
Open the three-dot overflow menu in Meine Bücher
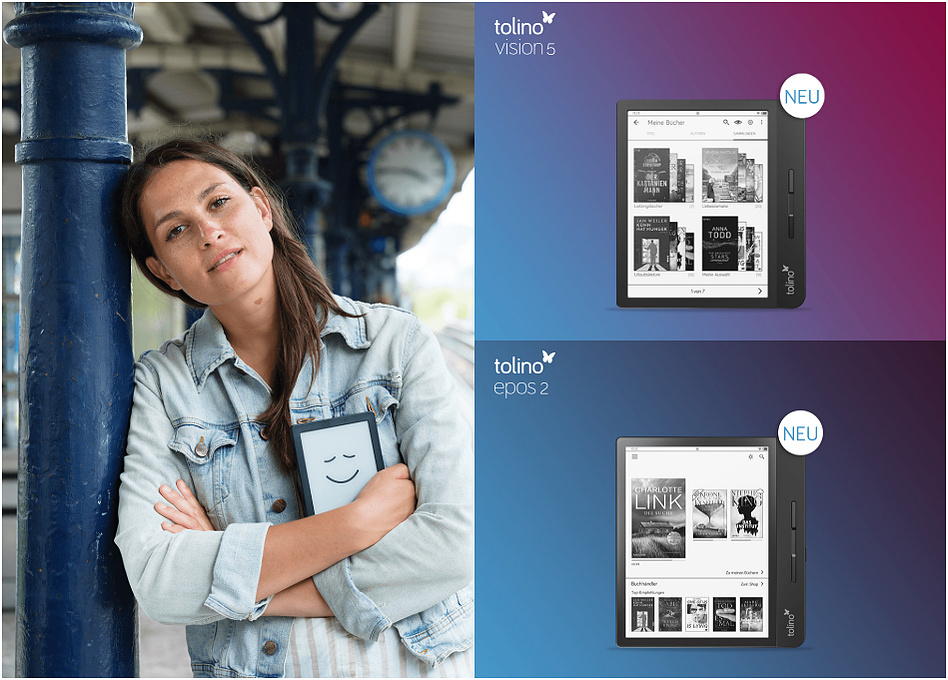coord(761,122)
